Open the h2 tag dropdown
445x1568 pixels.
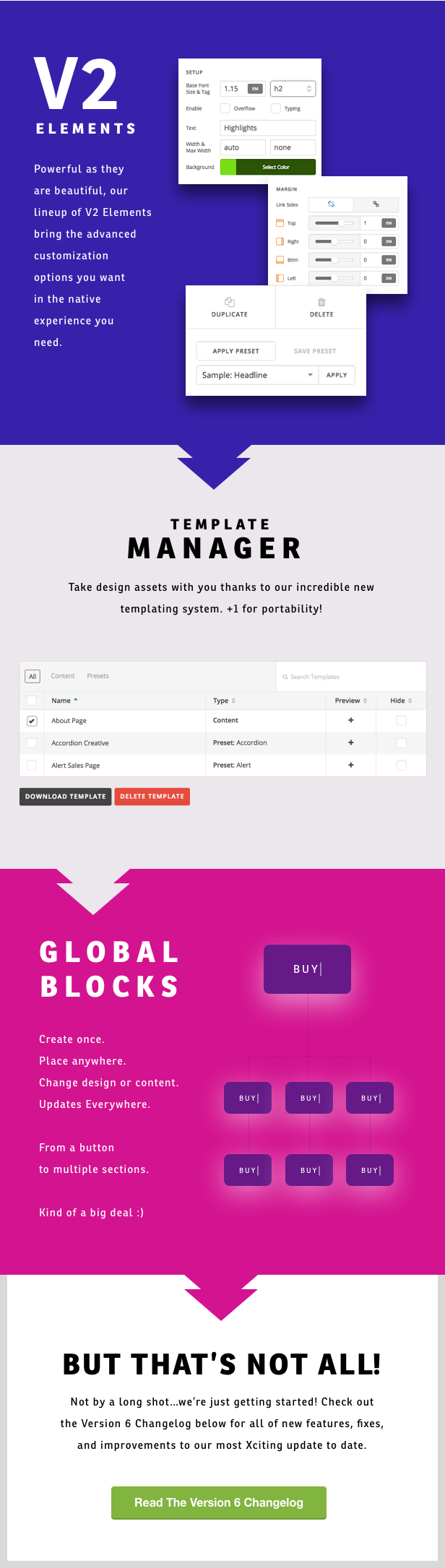pos(293,89)
